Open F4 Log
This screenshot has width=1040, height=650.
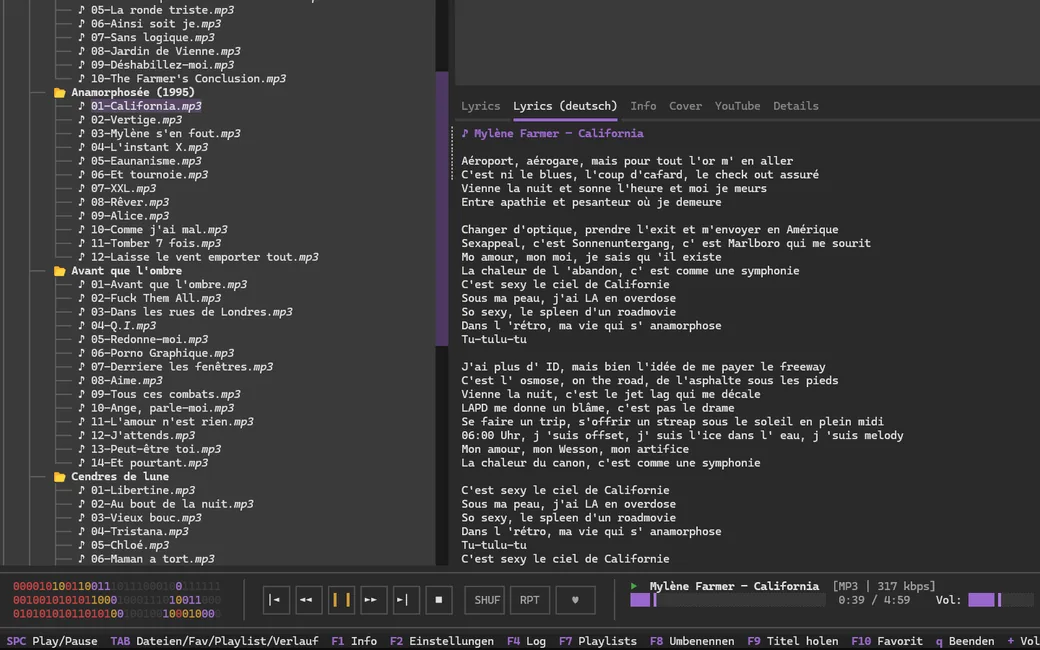(x=526, y=641)
